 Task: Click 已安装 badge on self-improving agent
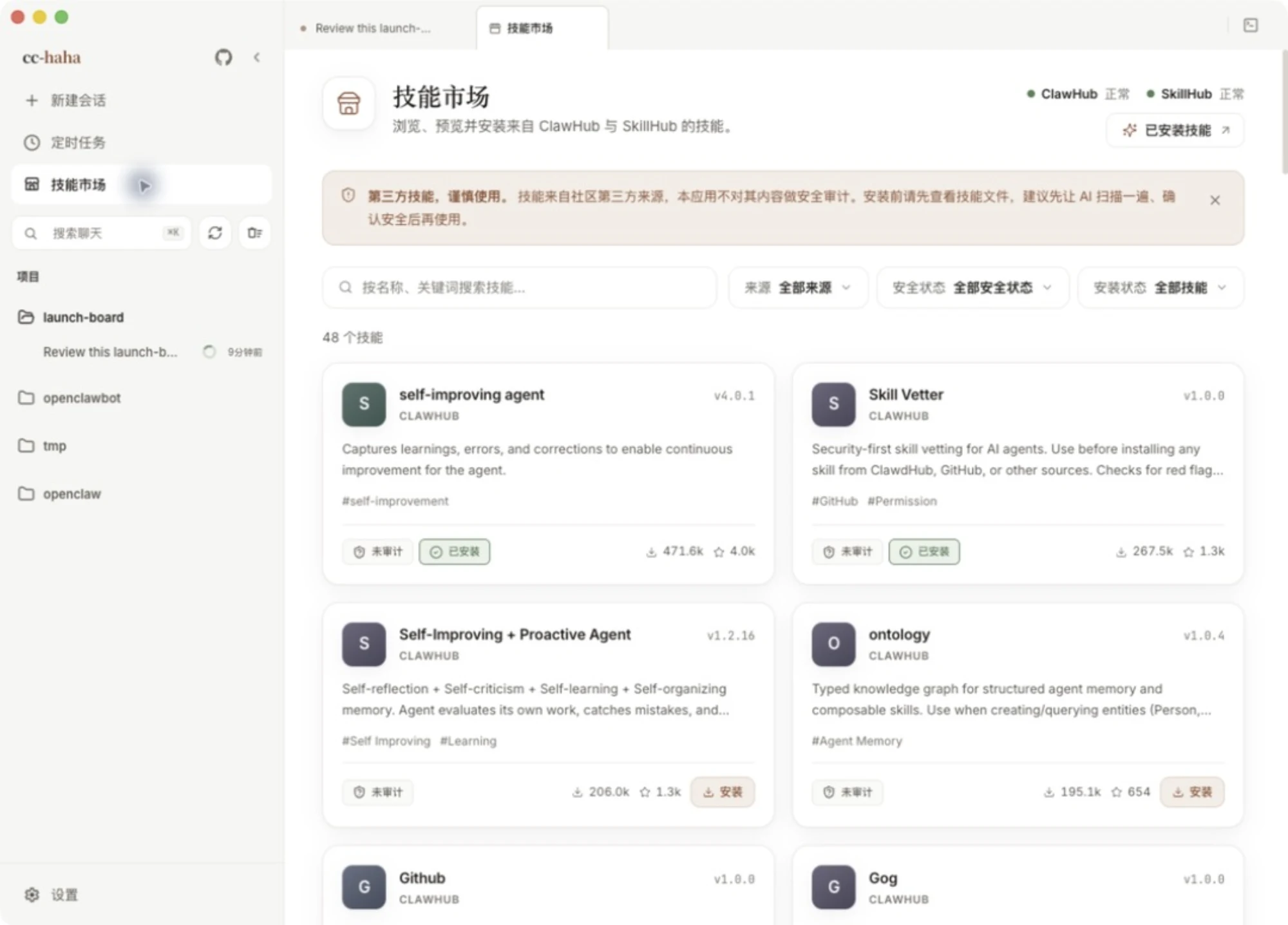[454, 551]
